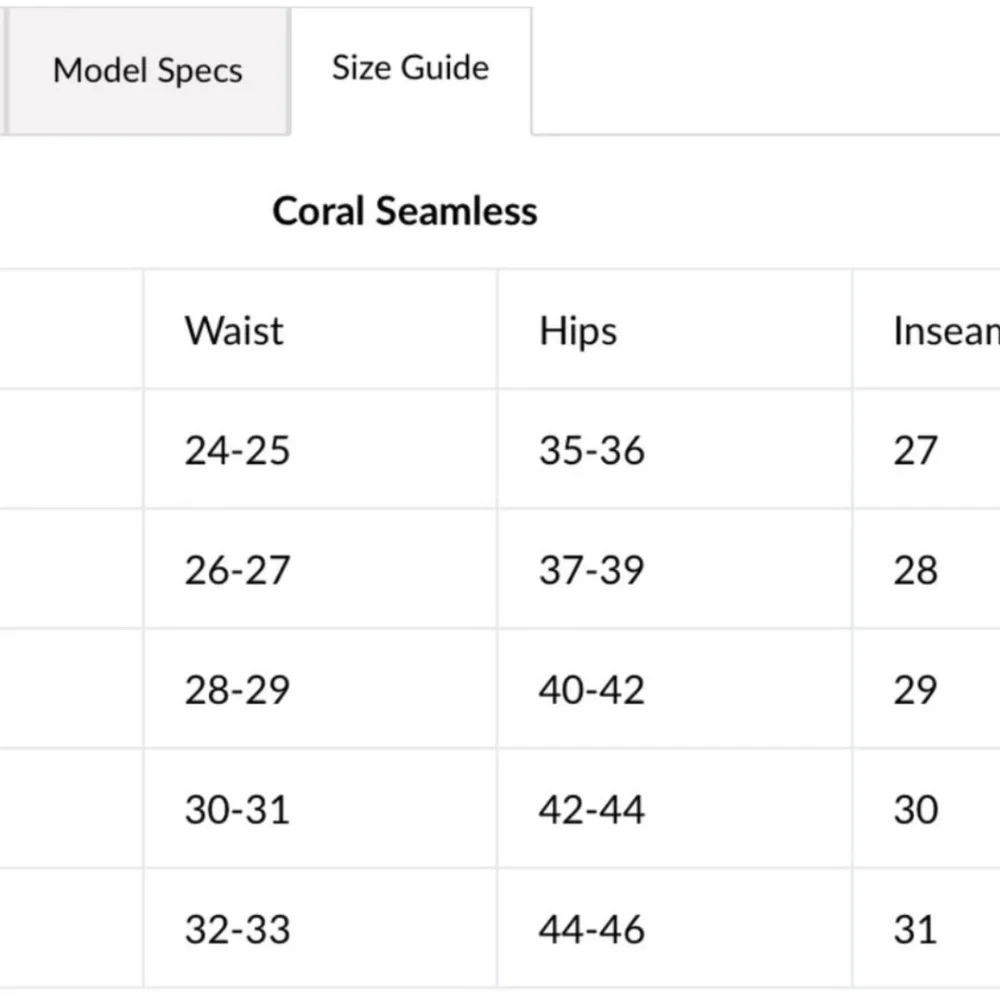Viewport: 1000px width, 1000px height.
Task: Select the inseam value 31 cell
Action: (x=915, y=929)
